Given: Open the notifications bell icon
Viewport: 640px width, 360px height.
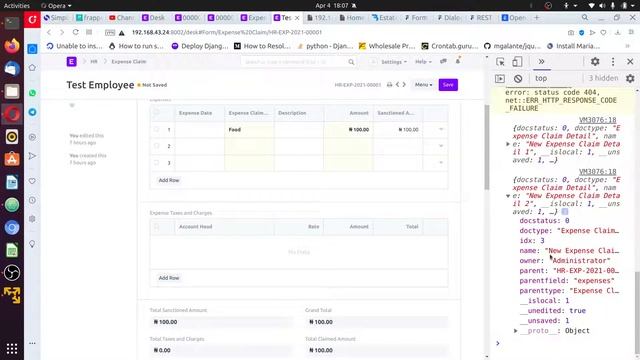Looking at the screenshot, I should (x=458, y=61).
